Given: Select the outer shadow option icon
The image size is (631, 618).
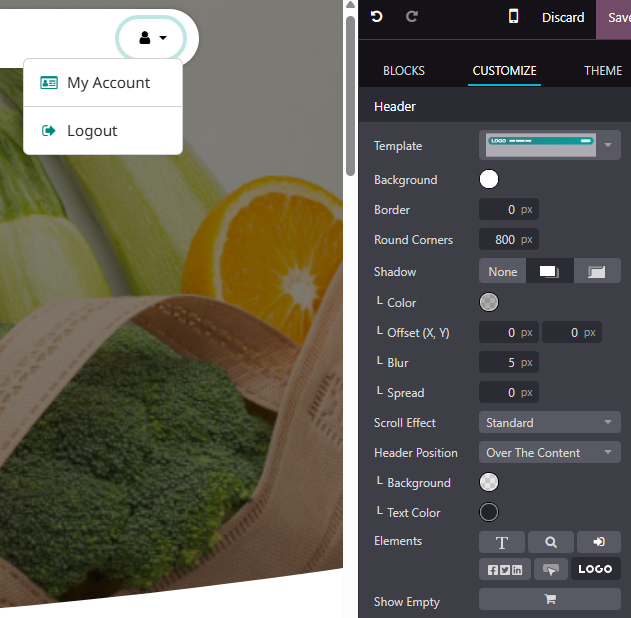Looking at the screenshot, I should (x=549, y=272).
